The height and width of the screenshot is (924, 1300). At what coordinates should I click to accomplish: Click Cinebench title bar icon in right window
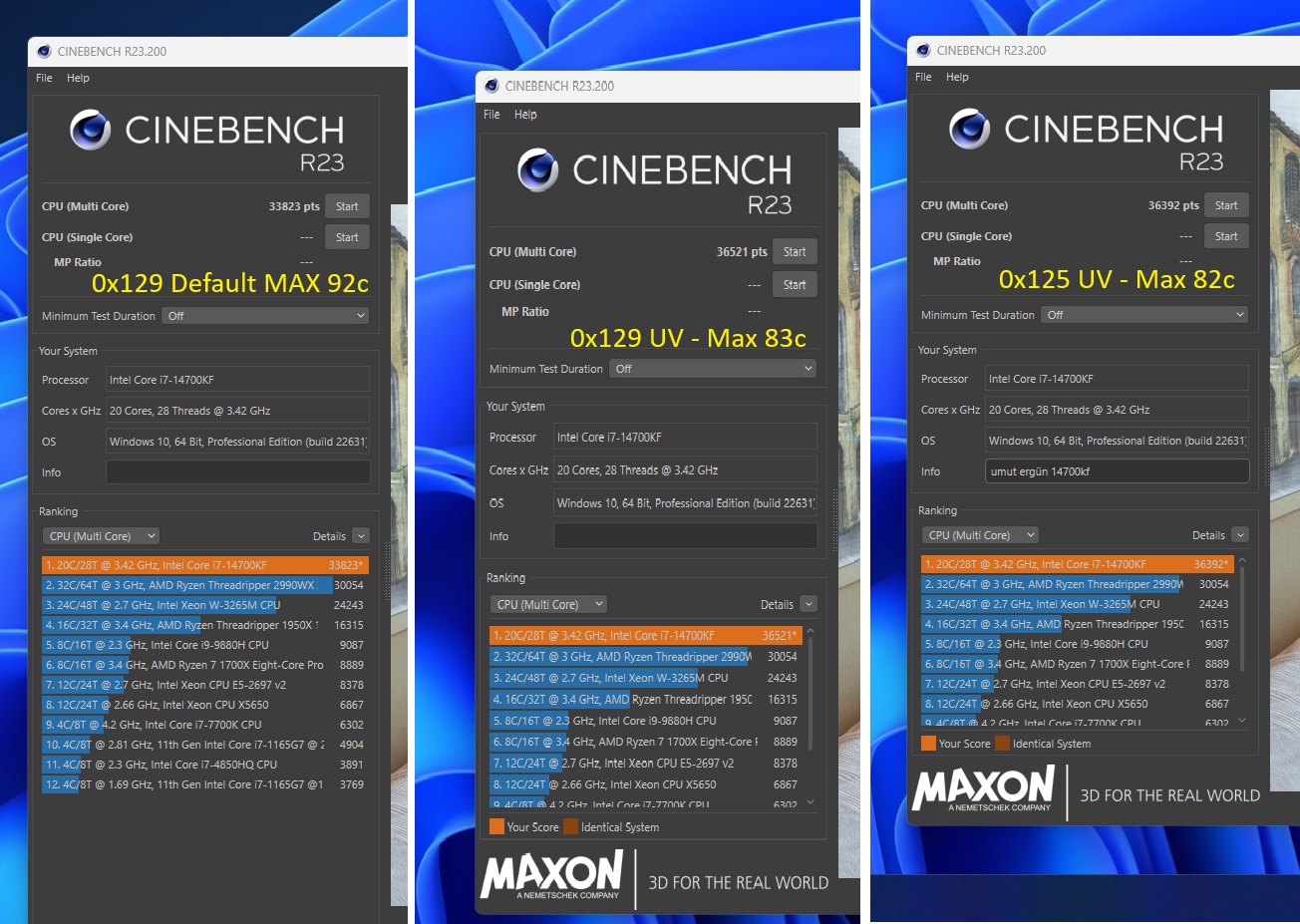point(923,50)
